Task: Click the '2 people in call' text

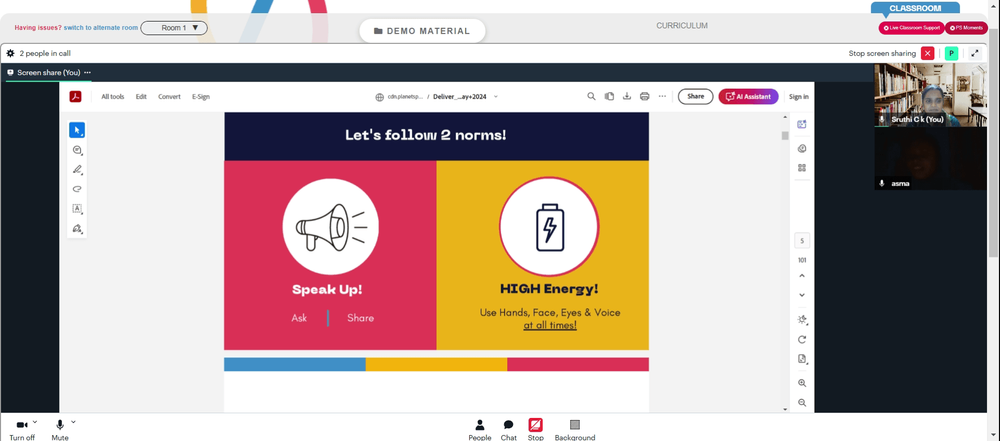Action: (45, 54)
